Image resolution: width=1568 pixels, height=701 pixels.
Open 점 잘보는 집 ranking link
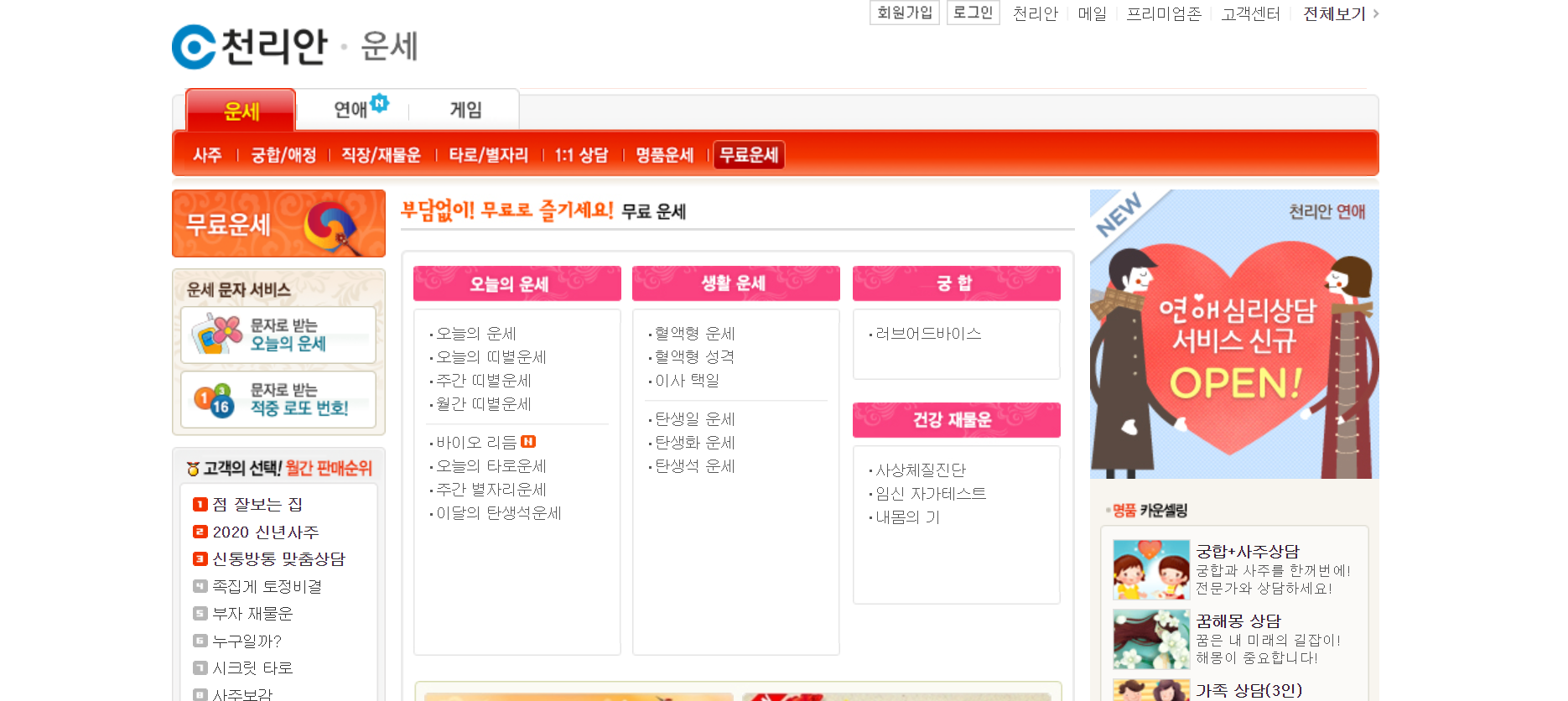257,504
